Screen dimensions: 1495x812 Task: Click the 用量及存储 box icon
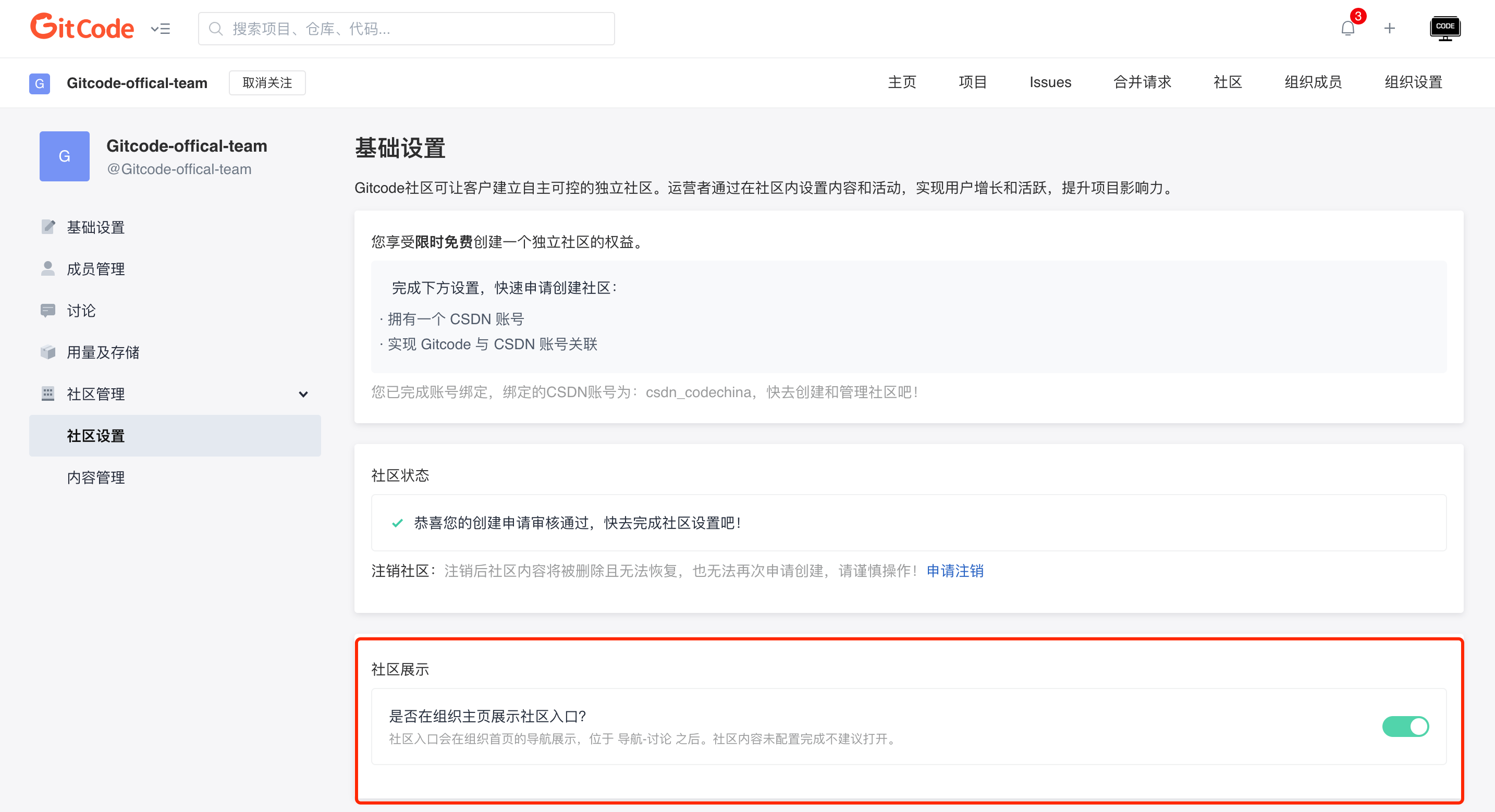(x=48, y=352)
